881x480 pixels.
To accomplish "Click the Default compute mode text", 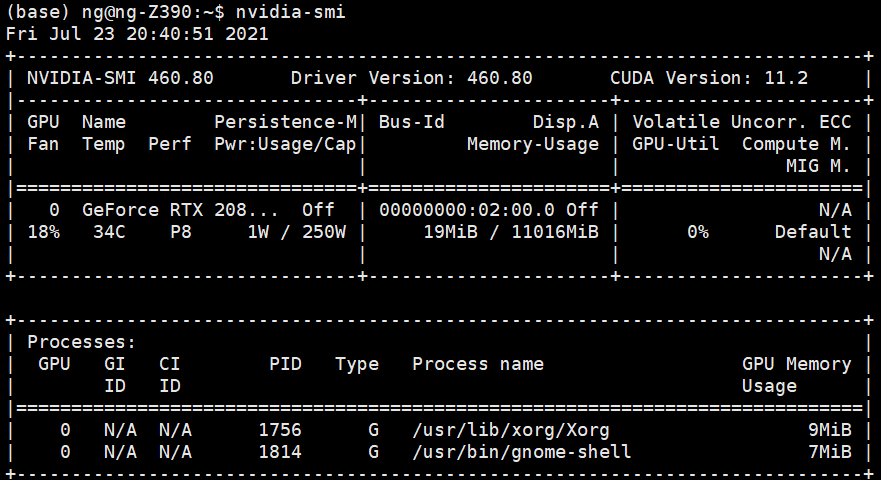I will pyautogui.click(x=812, y=232).
